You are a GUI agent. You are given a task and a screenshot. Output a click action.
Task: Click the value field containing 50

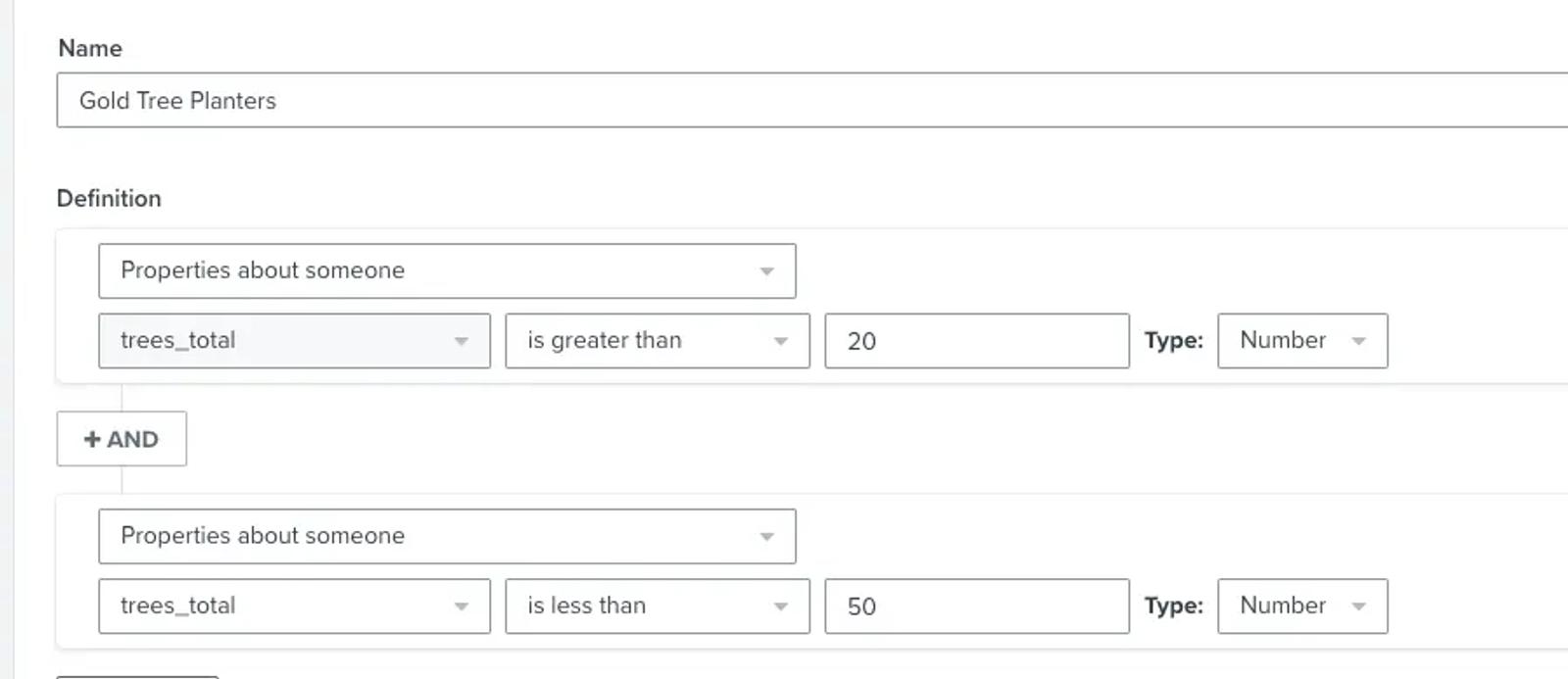coord(977,606)
